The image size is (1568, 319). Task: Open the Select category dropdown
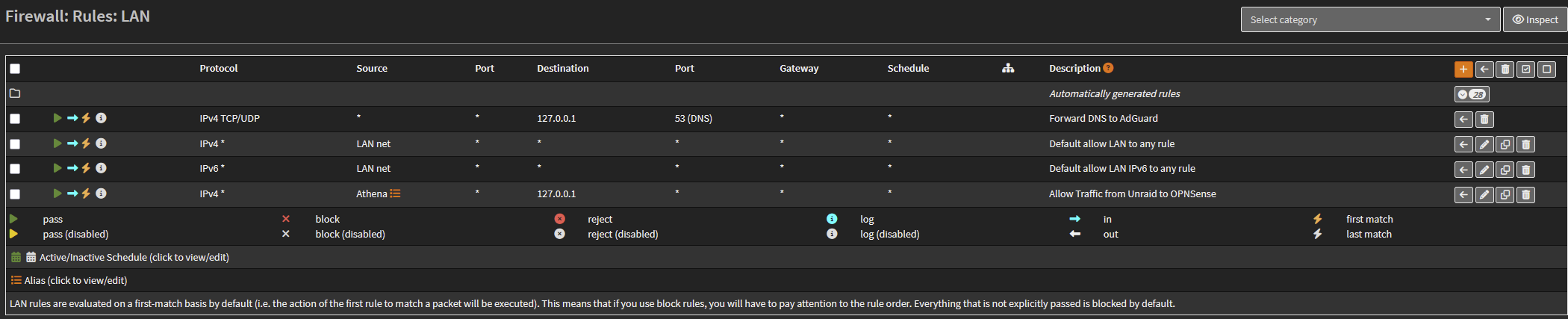[1369, 19]
